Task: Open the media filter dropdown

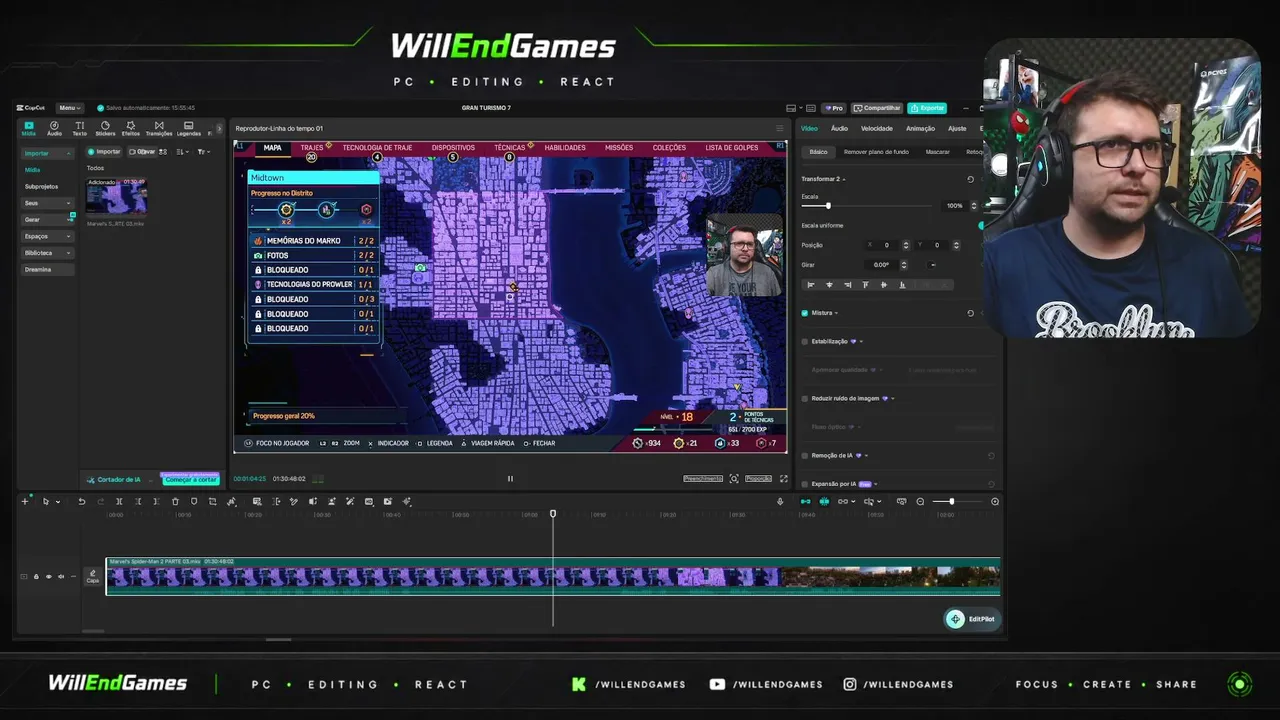Action: click(x=203, y=152)
